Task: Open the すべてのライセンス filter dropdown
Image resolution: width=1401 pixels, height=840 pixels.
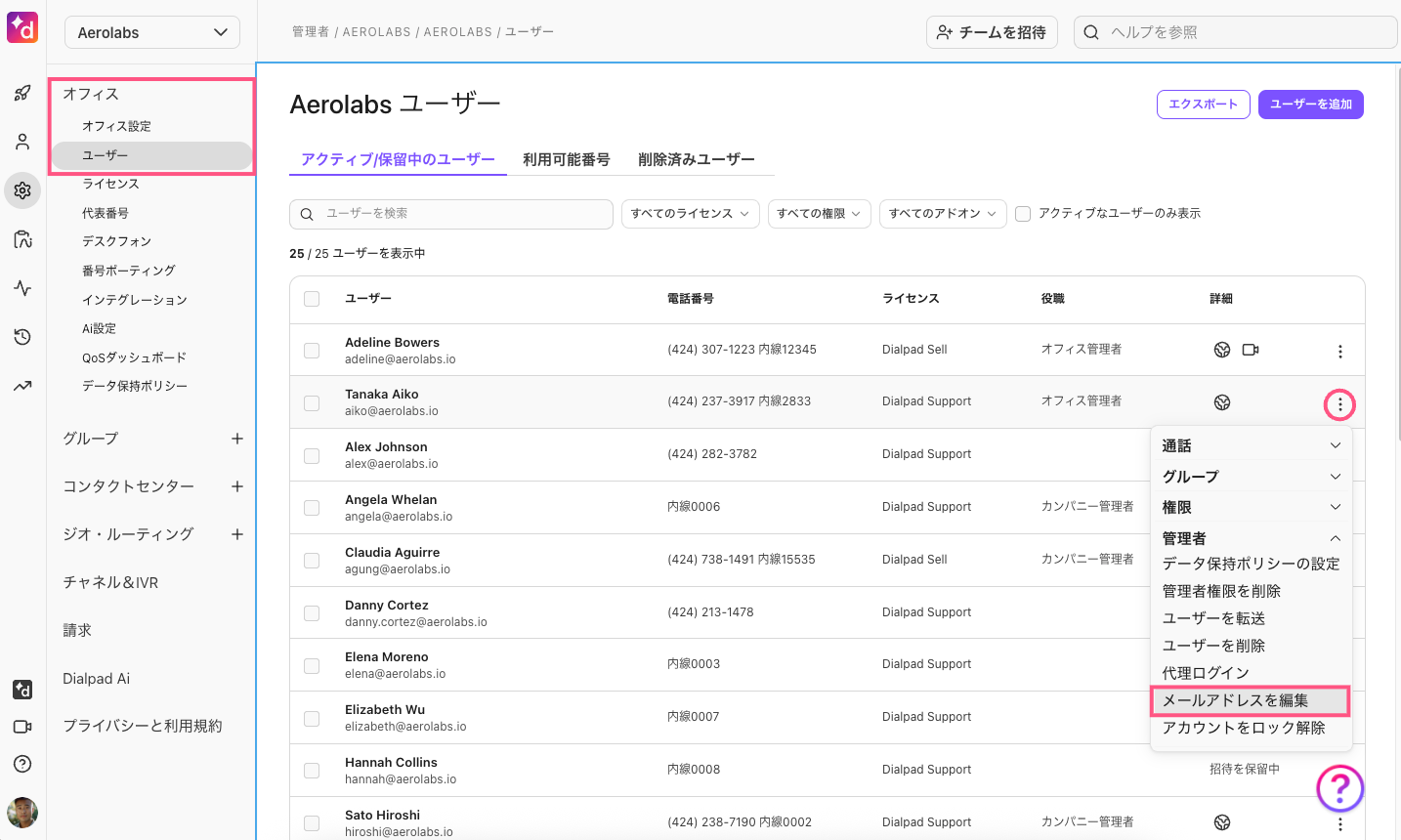Action: click(691, 214)
